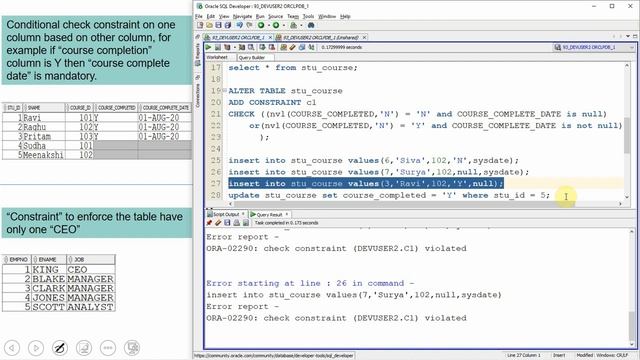Click the Run Script icon in worksheet toolbar
The width and height of the screenshot is (640, 360).
[218, 47]
